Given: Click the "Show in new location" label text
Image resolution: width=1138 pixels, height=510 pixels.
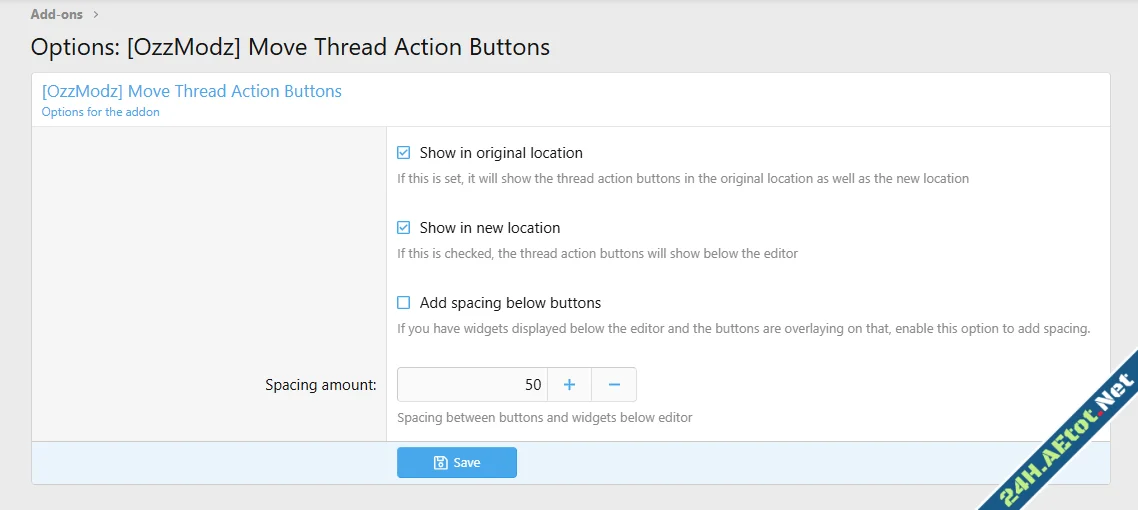Looking at the screenshot, I should [x=490, y=228].
